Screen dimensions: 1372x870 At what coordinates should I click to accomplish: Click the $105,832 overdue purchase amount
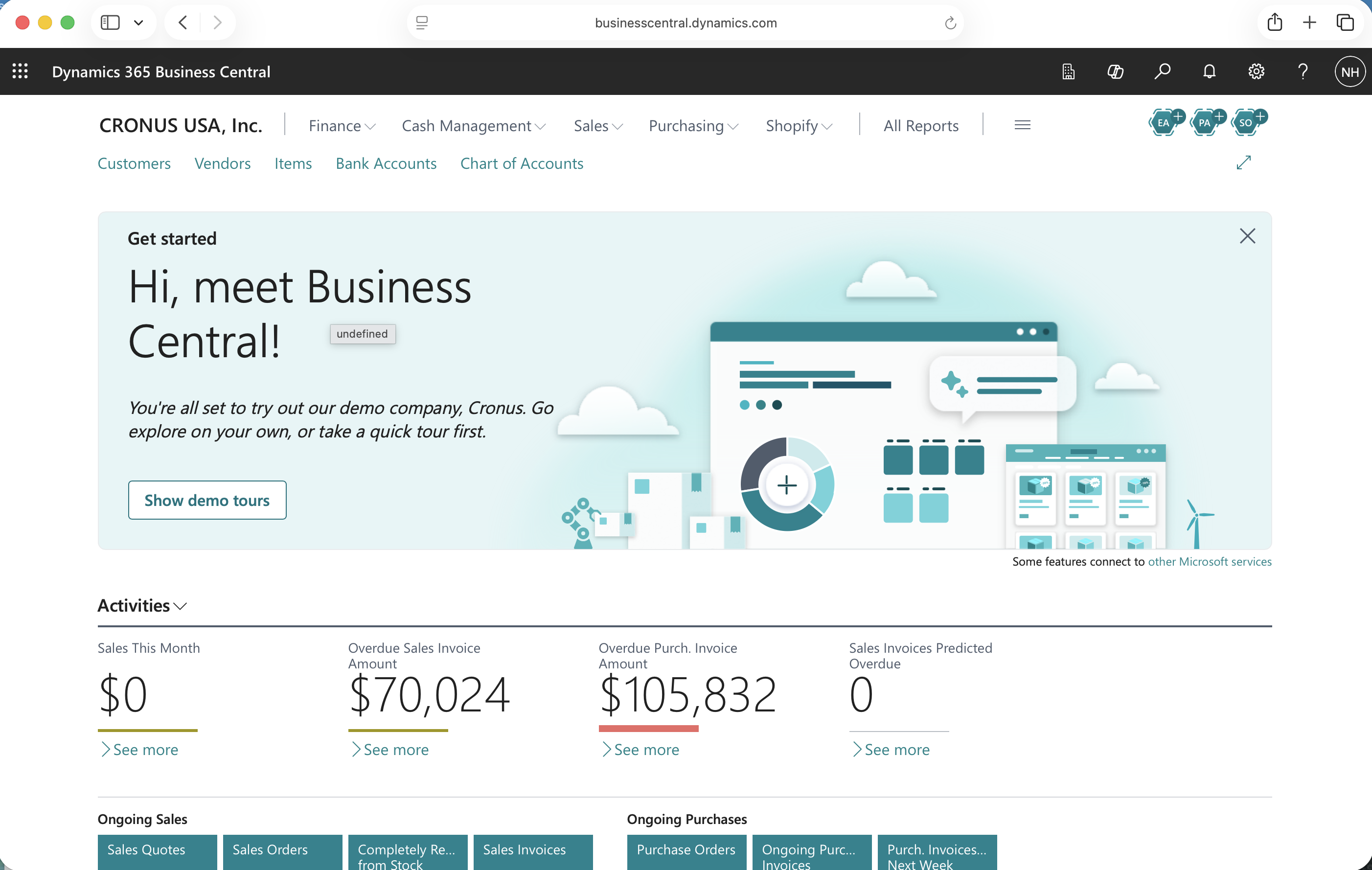click(x=687, y=694)
